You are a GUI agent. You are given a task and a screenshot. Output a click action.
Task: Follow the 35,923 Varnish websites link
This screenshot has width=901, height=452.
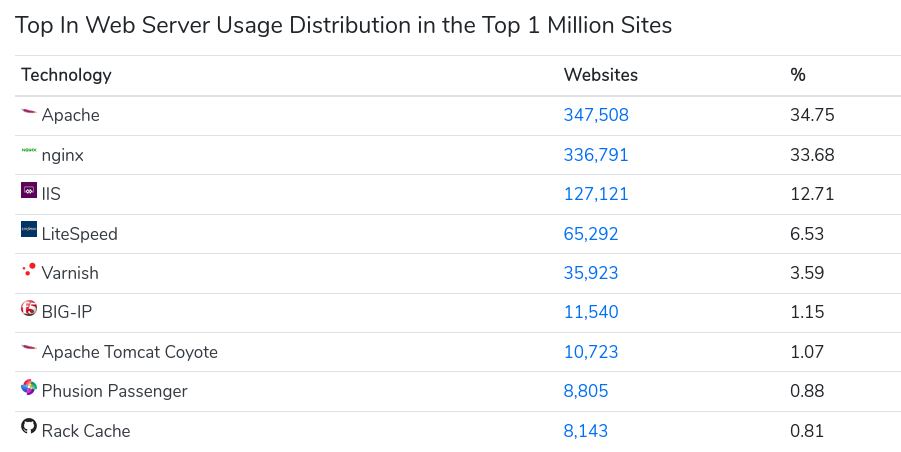pos(591,273)
